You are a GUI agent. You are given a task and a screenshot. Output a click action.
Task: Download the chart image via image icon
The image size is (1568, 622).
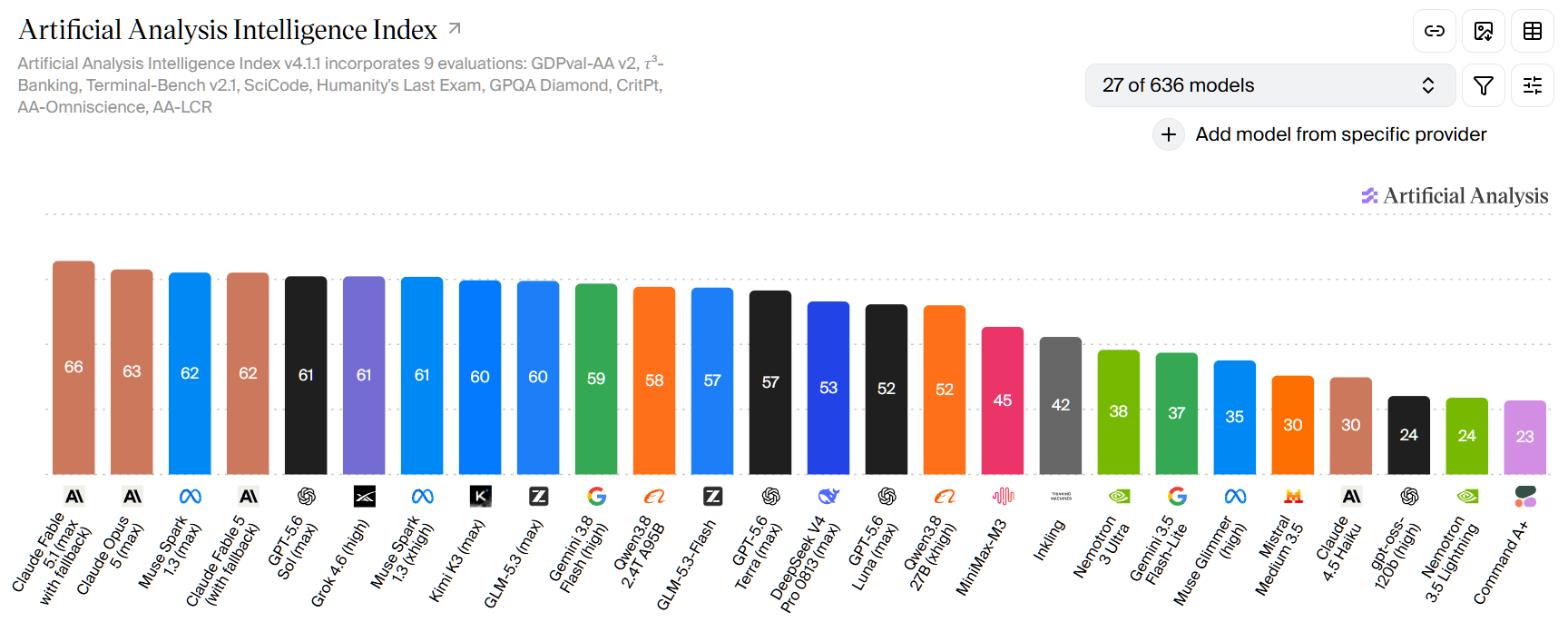(1484, 31)
